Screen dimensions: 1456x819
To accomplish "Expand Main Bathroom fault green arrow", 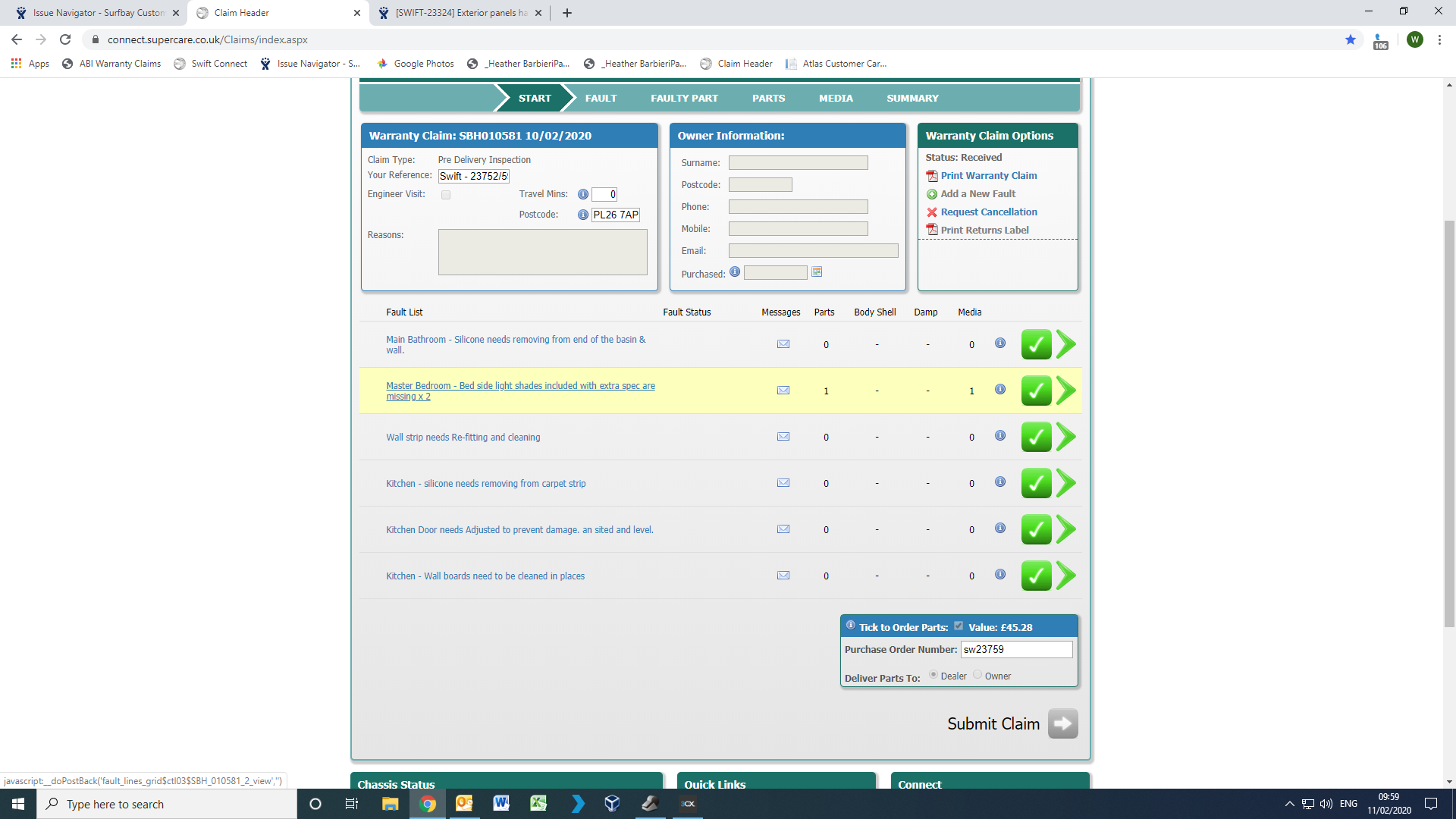I will coord(1066,344).
